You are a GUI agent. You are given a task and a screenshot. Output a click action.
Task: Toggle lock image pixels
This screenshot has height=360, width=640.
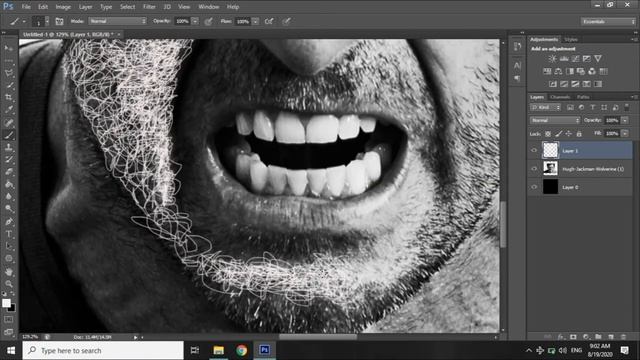[x=558, y=133]
